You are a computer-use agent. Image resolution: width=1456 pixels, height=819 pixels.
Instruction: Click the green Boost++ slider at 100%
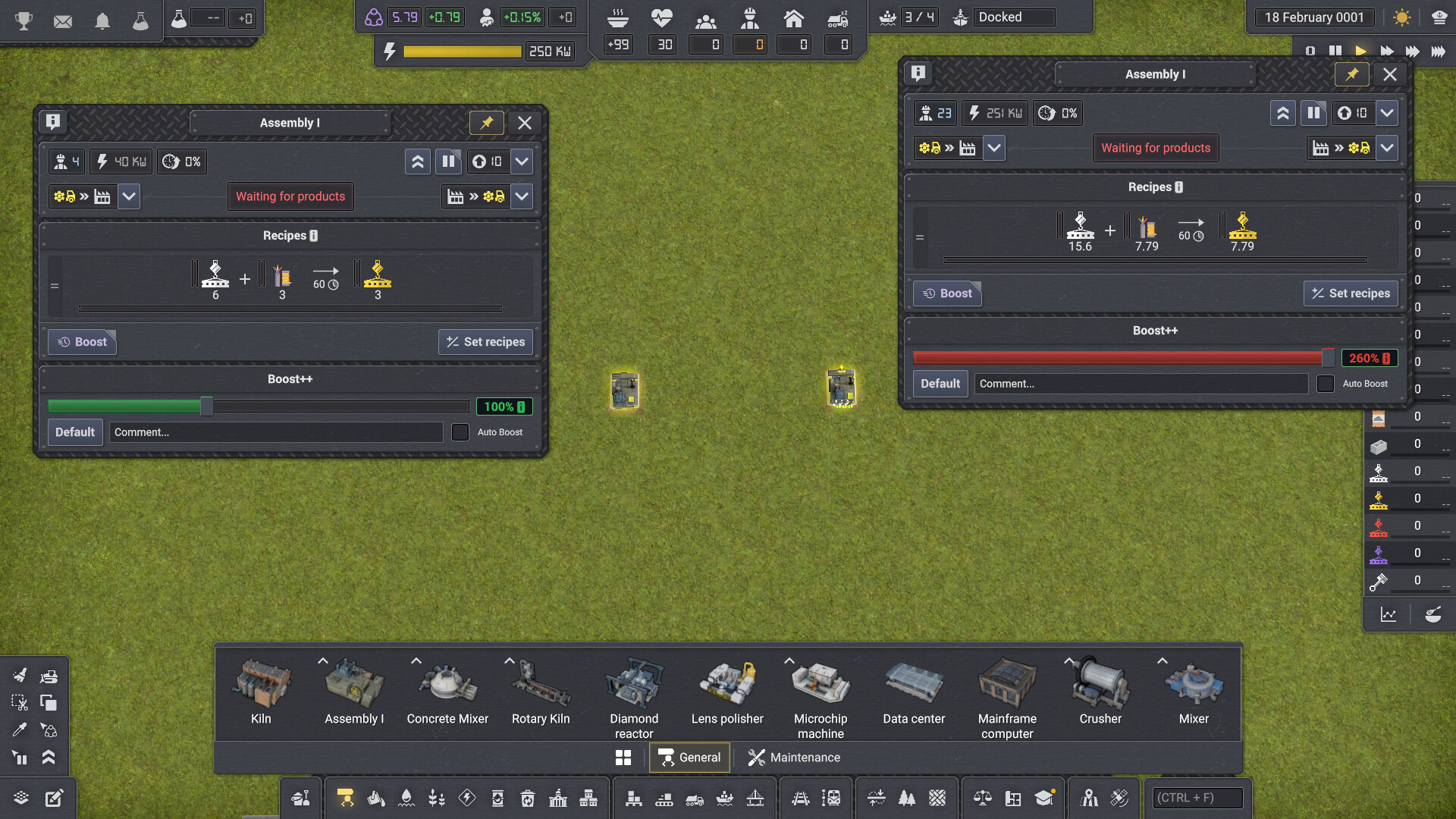click(206, 406)
